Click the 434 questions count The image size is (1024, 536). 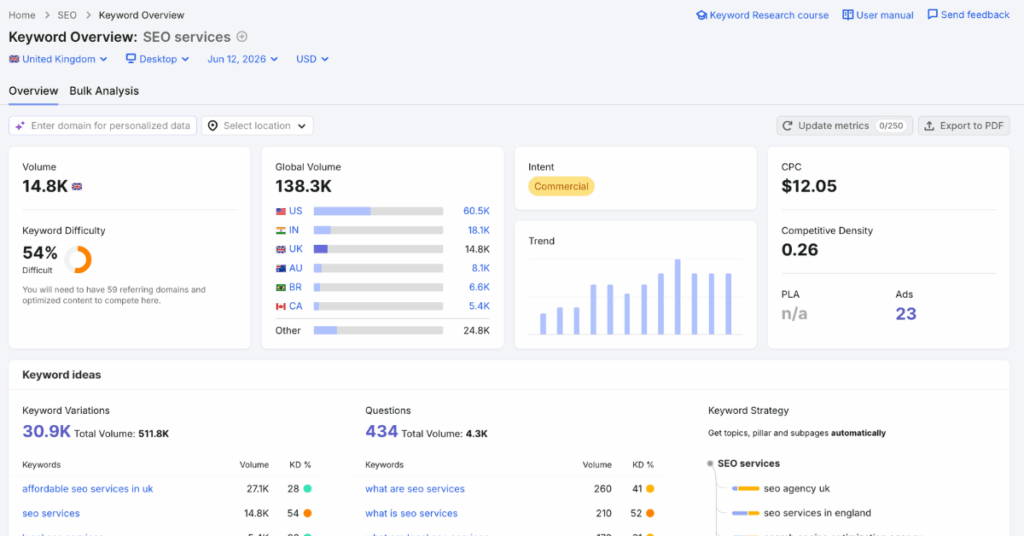[x=381, y=432]
